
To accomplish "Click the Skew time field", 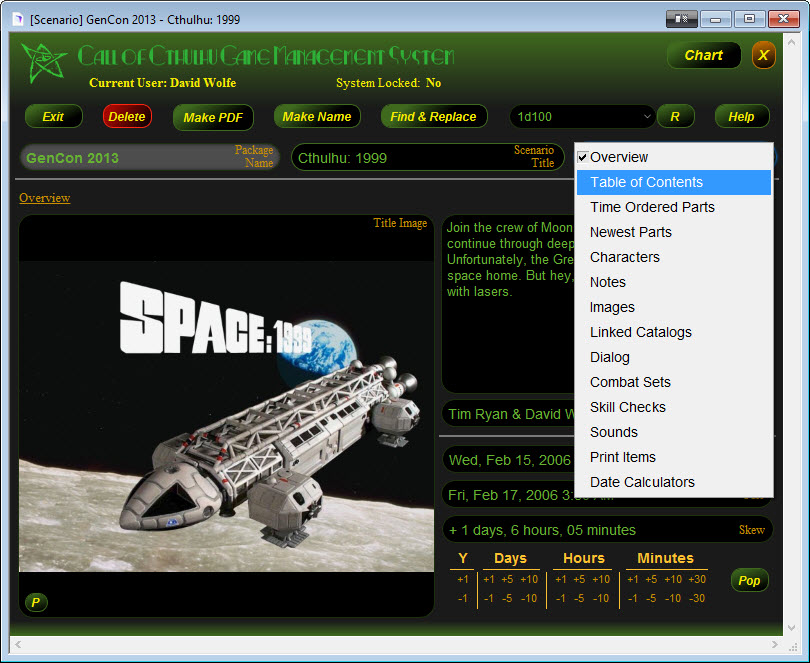I will point(608,530).
